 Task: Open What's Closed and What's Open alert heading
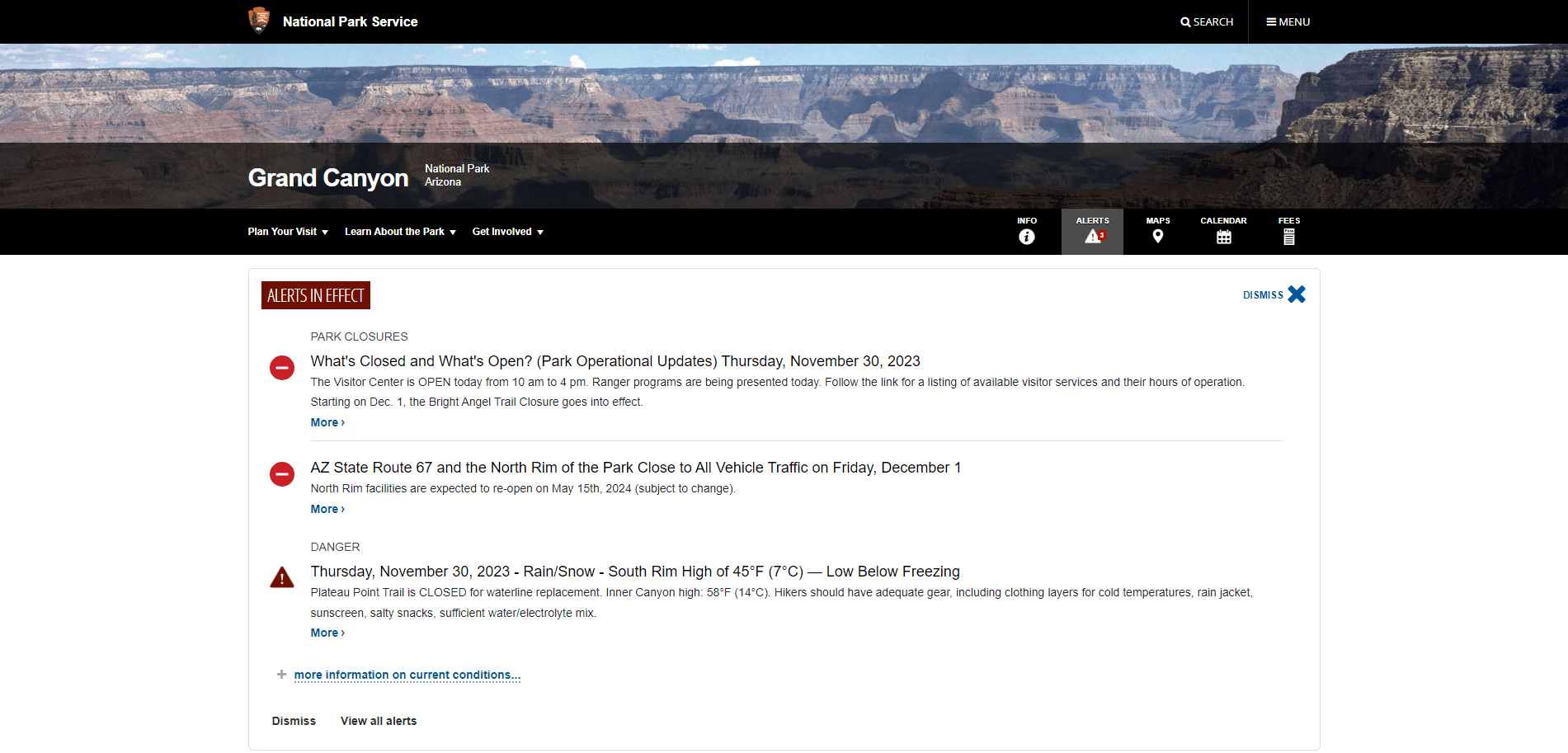point(615,361)
